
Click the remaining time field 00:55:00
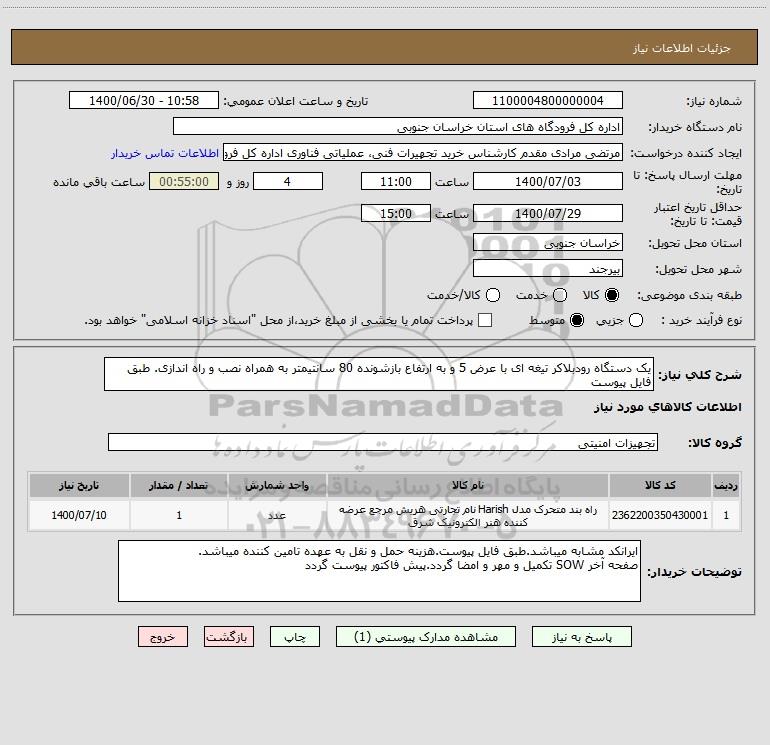[184, 181]
